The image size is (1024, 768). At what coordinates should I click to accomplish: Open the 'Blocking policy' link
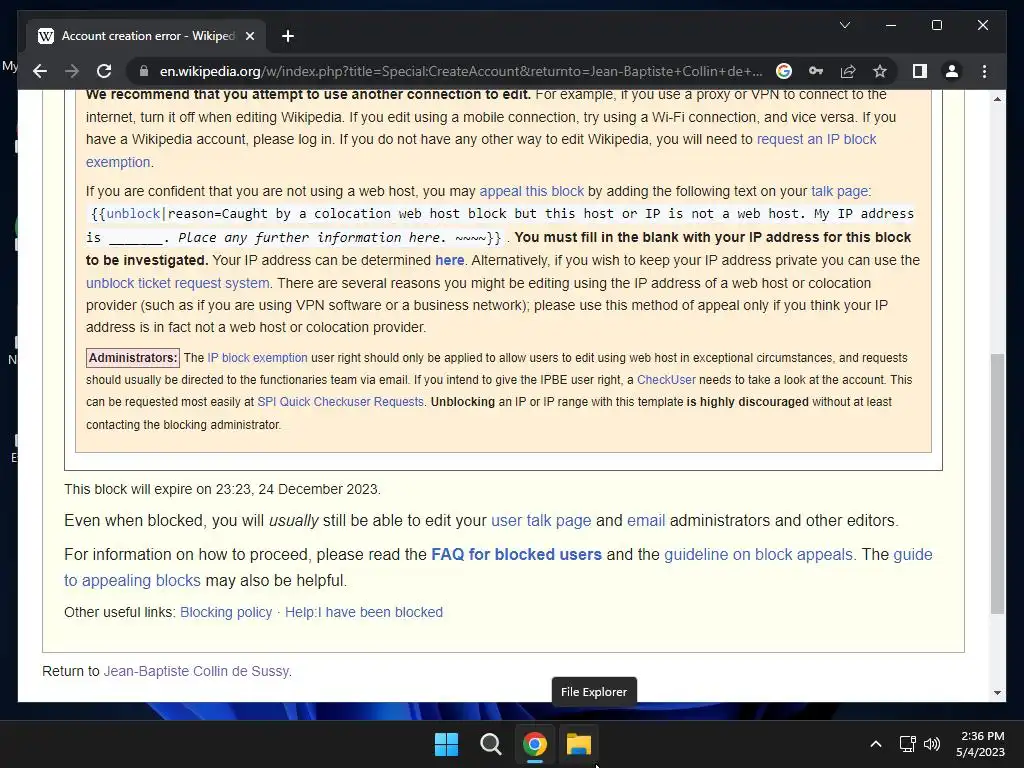click(226, 612)
